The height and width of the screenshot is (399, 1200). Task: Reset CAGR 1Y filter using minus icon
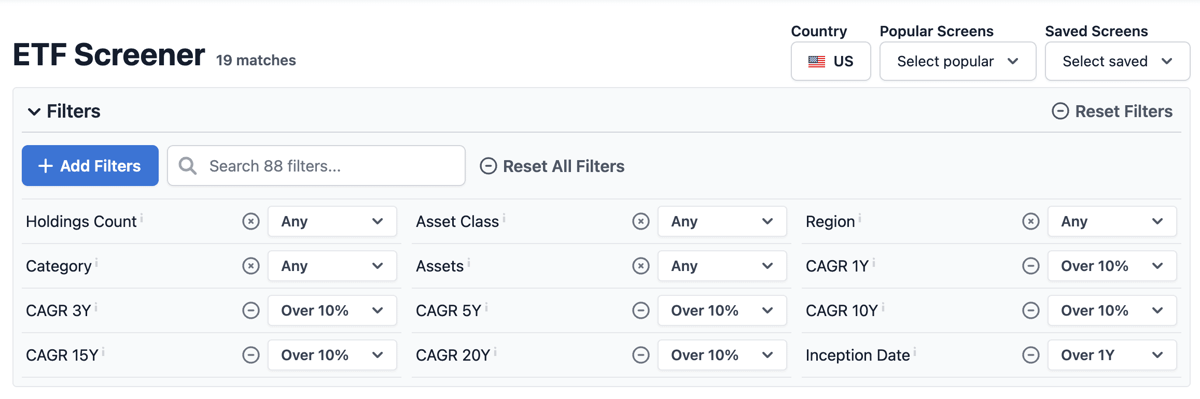pos(1031,266)
